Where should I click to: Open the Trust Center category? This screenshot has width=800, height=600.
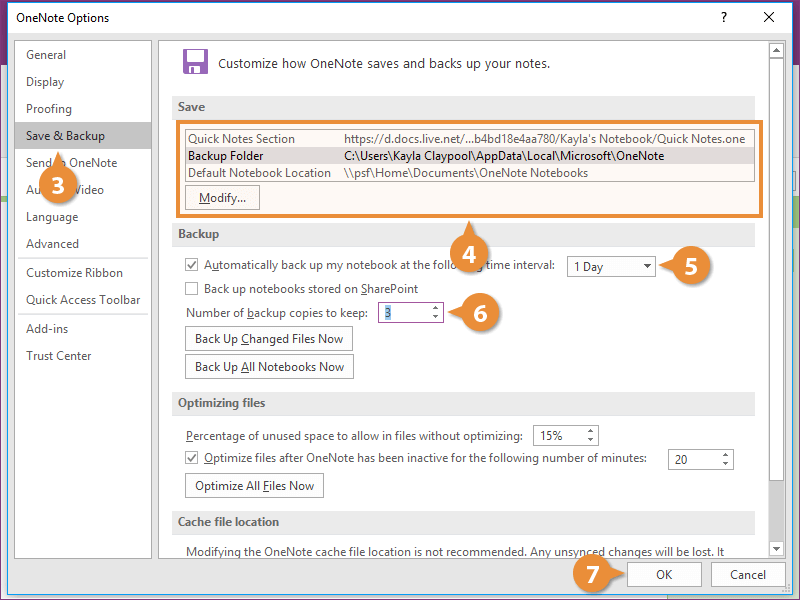tap(58, 356)
